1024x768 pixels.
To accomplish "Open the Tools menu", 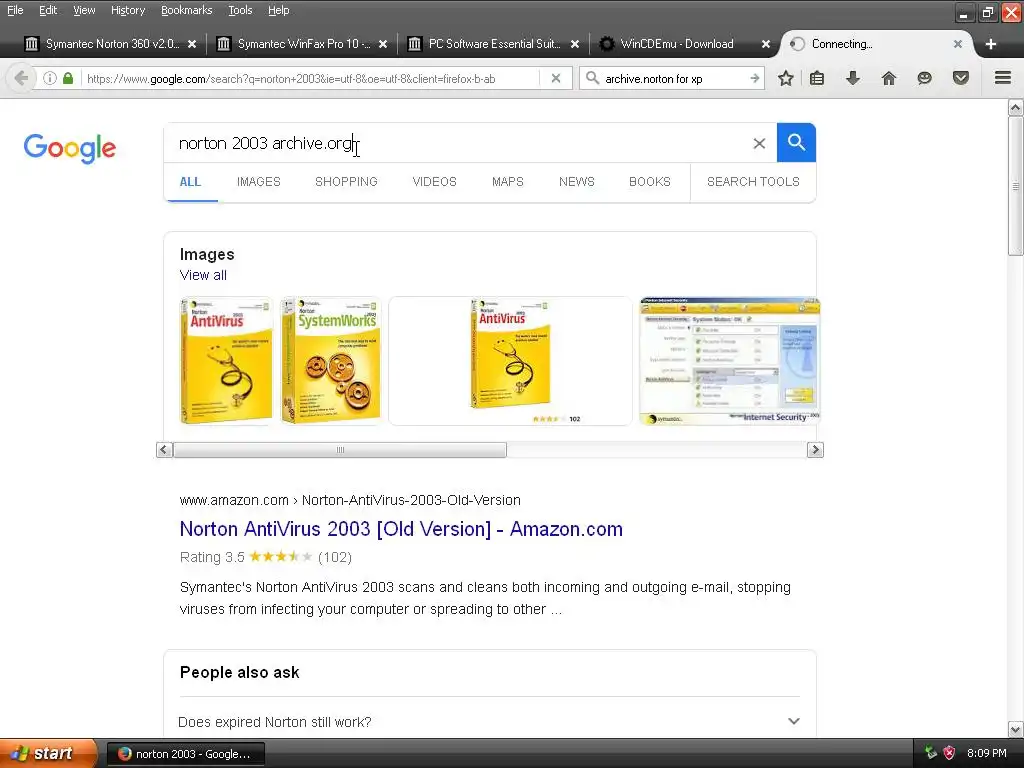I will [240, 10].
